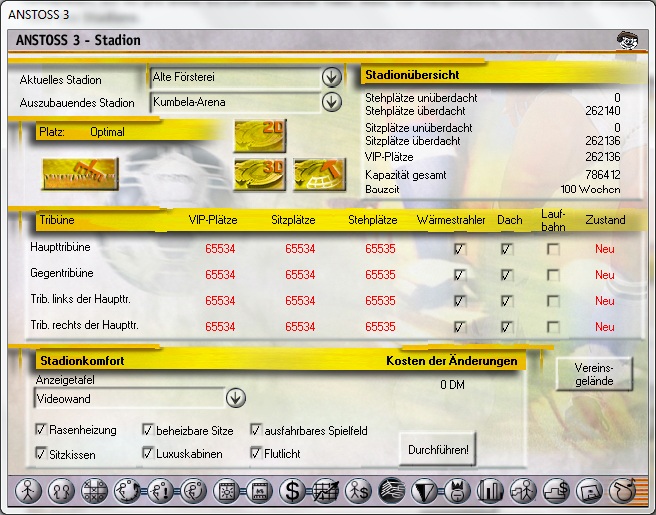Viewport: 656px width, 515px height.
Task: Toggle Dach checkbox for Gegentribüne
Action: pos(507,275)
